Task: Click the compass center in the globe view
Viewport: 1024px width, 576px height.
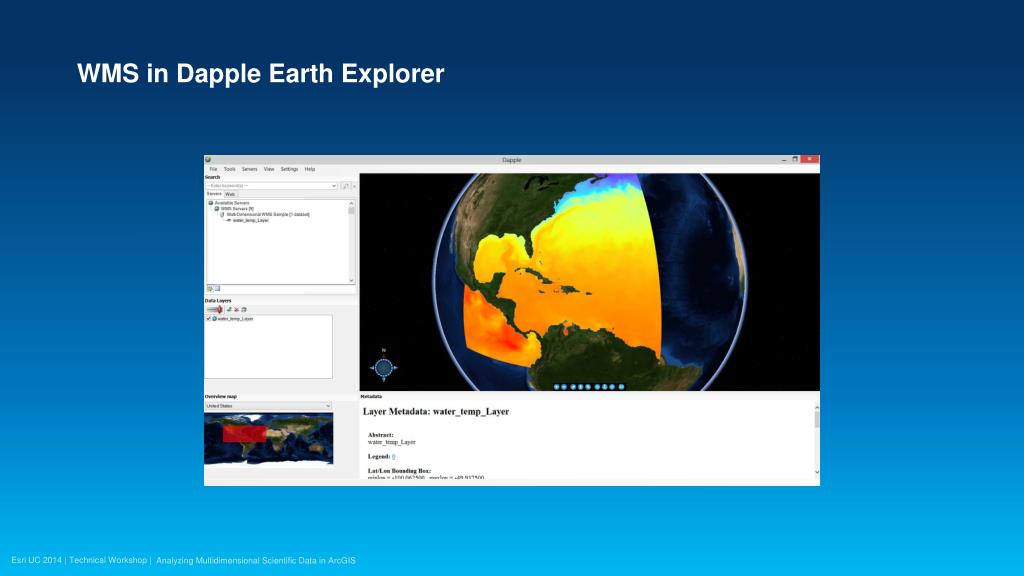Action: (384, 368)
